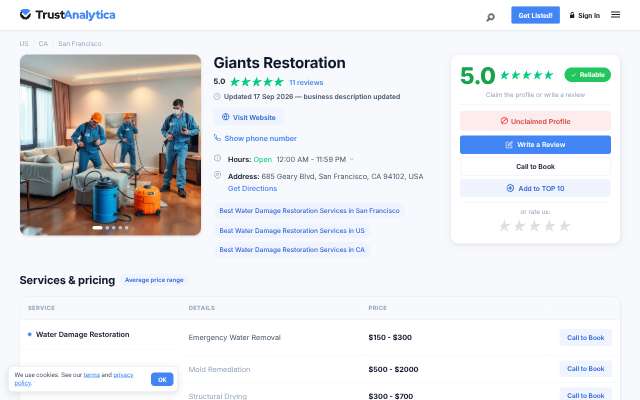Open the terms link in cookie notice
640x400 pixels.
coord(91,375)
